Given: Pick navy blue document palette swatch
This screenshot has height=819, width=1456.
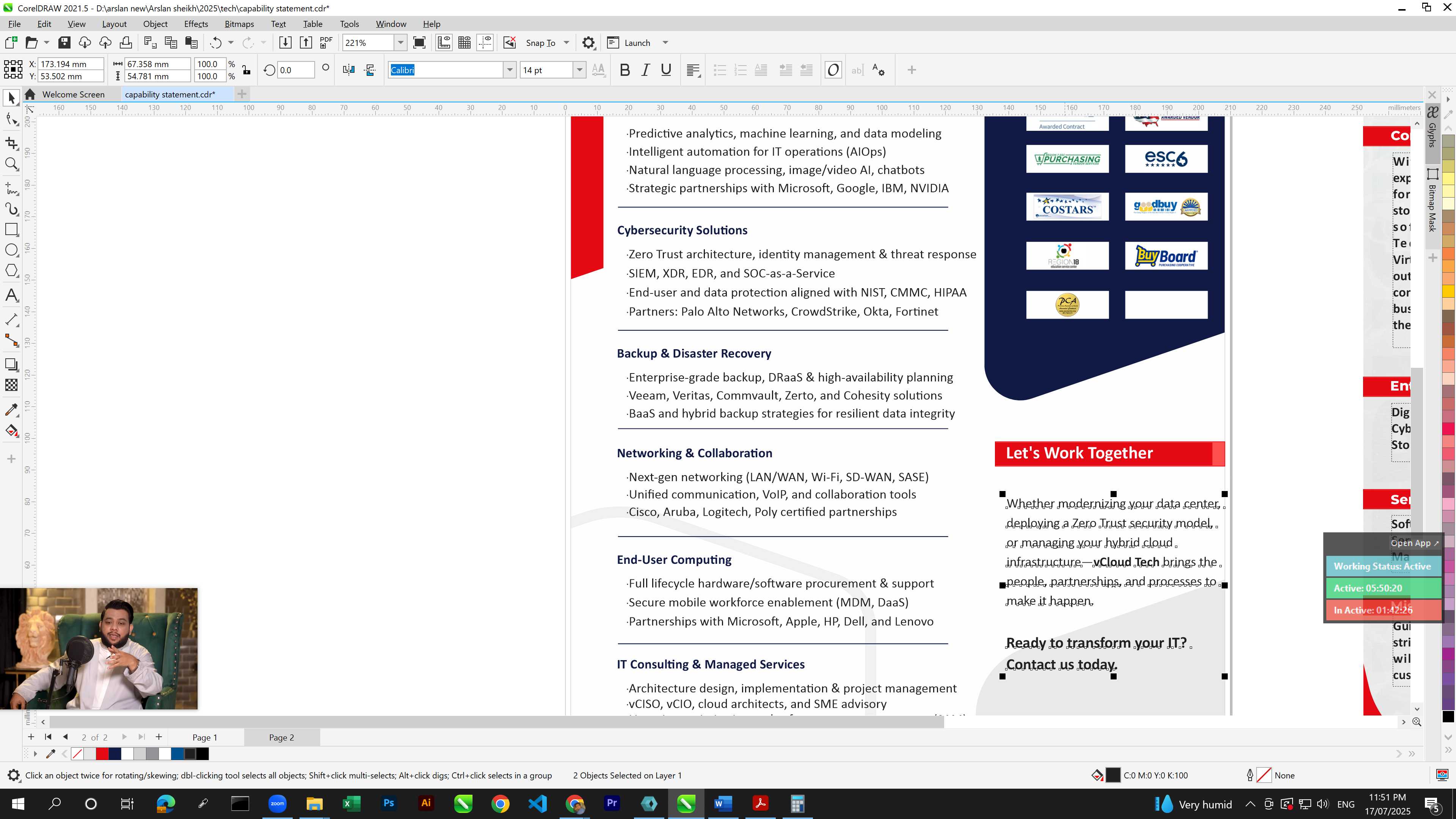Looking at the screenshot, I should point(115,753).
